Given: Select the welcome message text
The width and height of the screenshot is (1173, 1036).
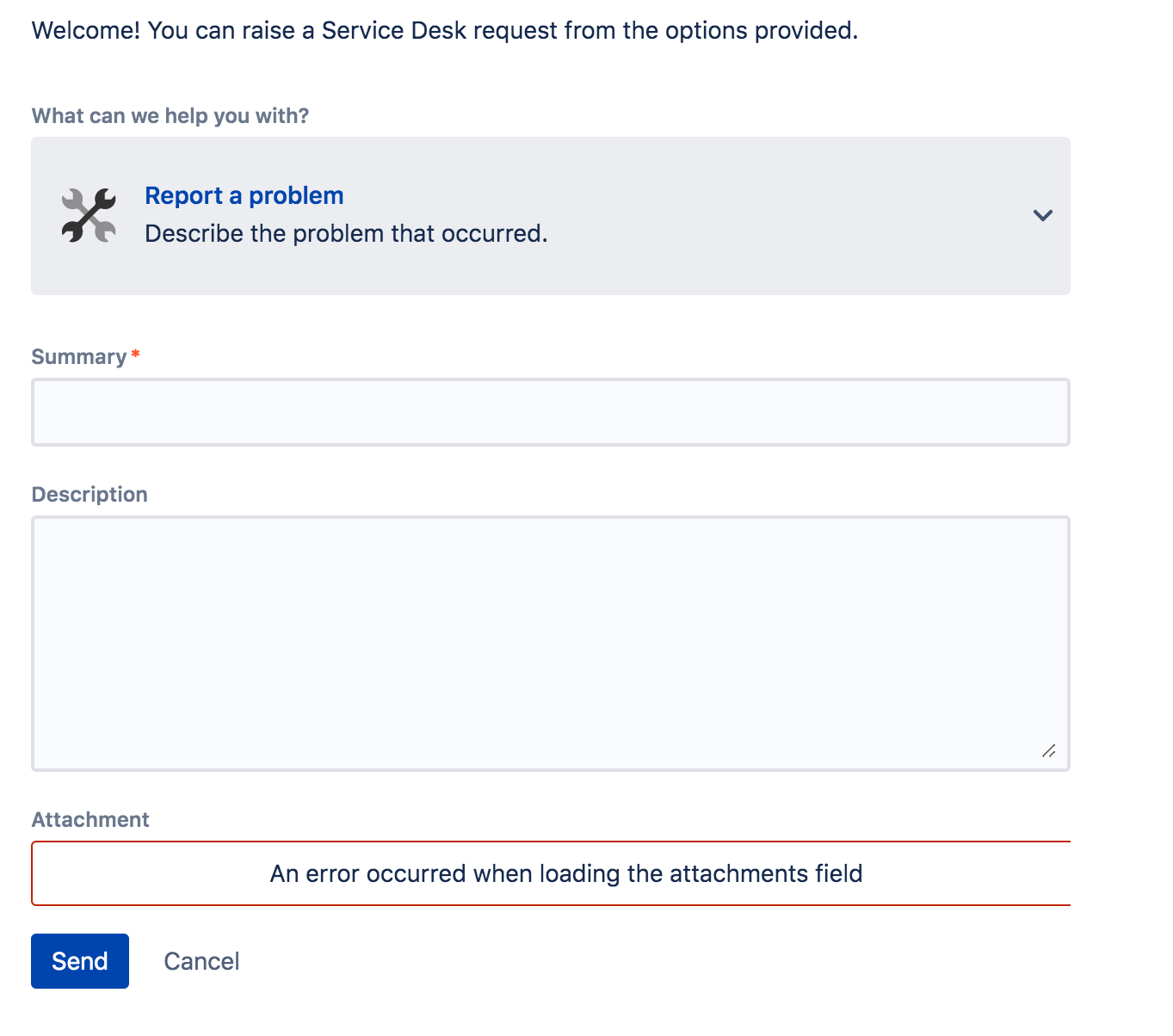Looking at the screenshot, I should coord(445,30).
